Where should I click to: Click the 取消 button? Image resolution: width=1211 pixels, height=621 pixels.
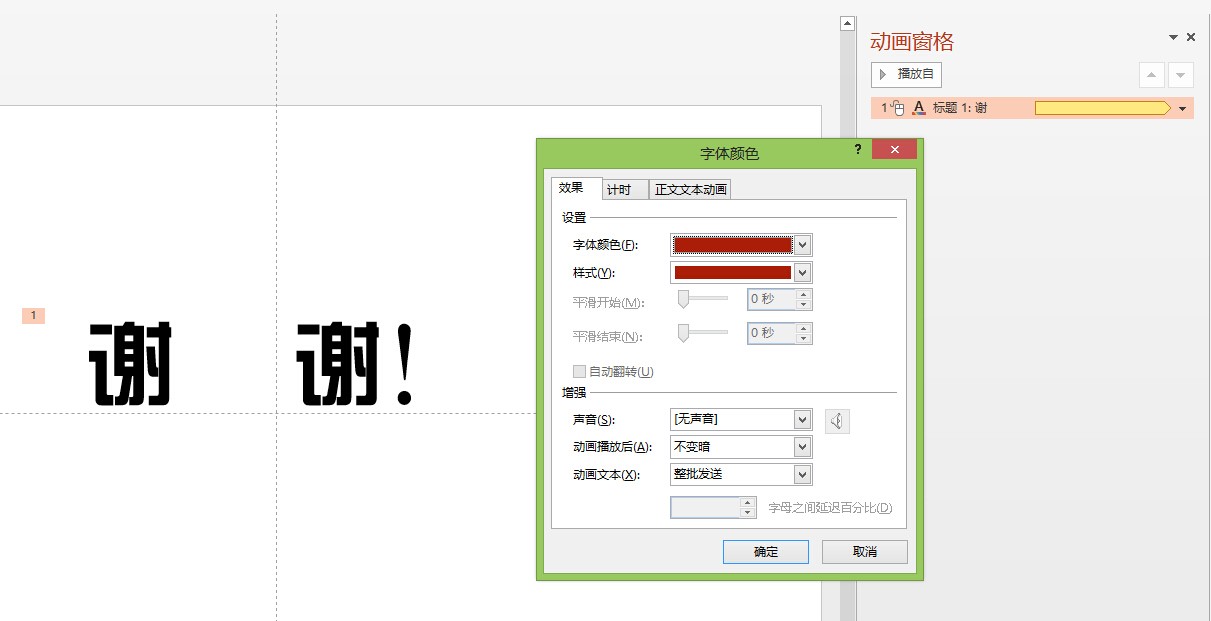[x=865, y=552]
